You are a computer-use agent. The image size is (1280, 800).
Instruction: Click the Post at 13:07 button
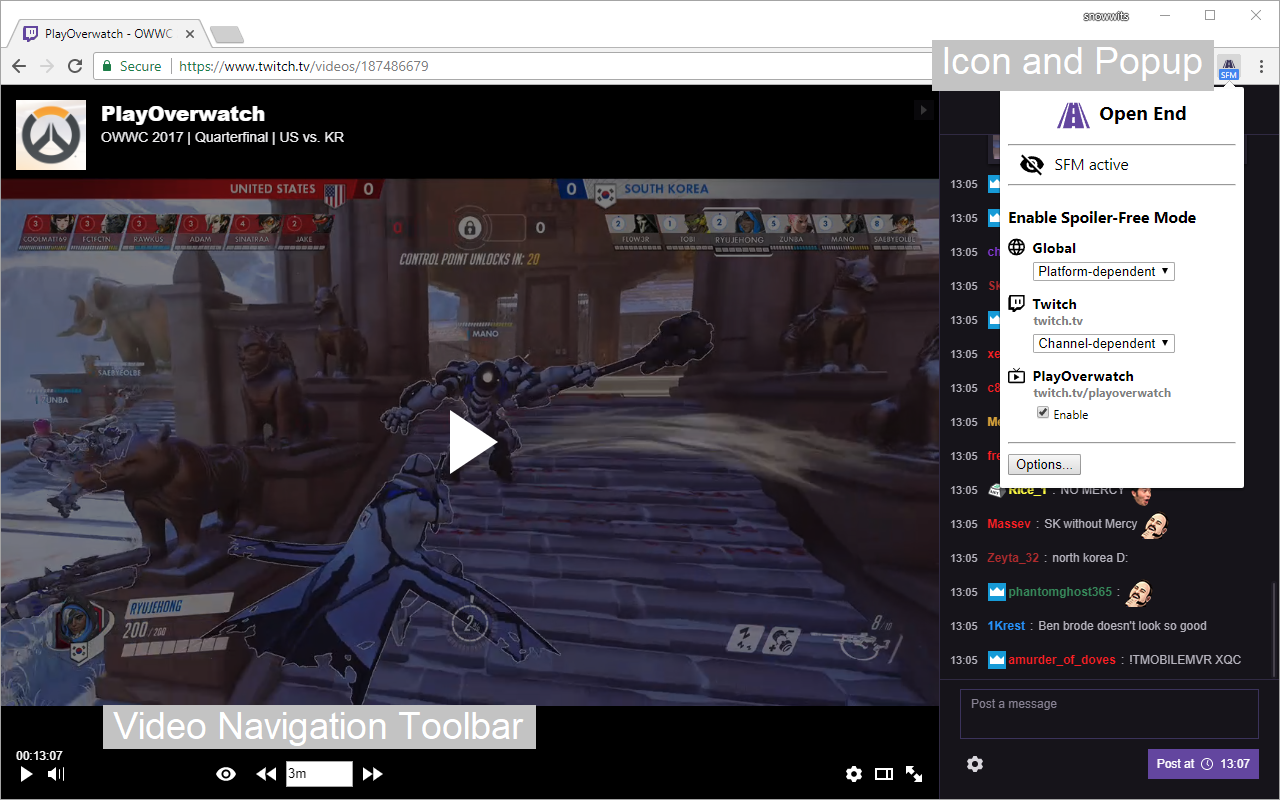tap(1203, 763)
